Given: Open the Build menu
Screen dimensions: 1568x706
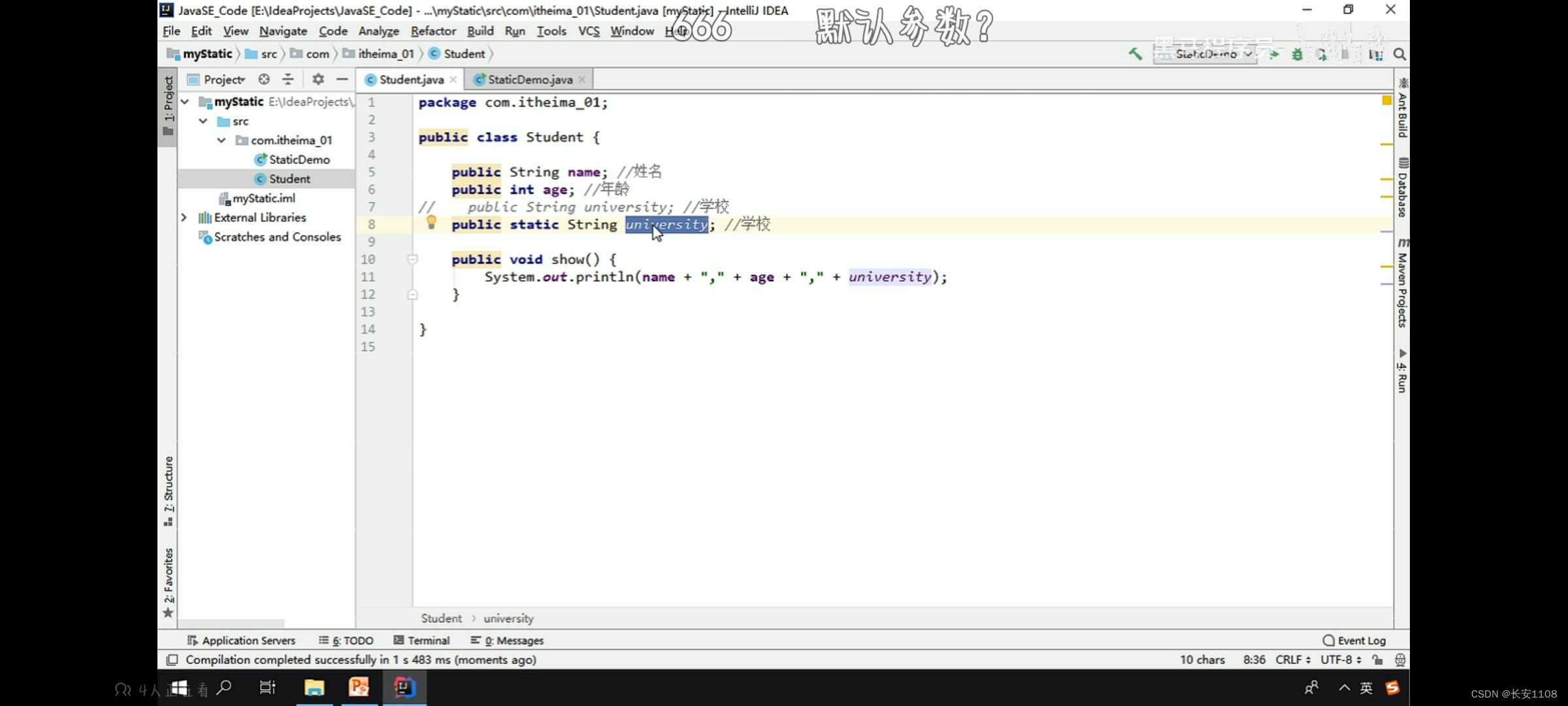Looking at the screenshot, I should (480, 31).
